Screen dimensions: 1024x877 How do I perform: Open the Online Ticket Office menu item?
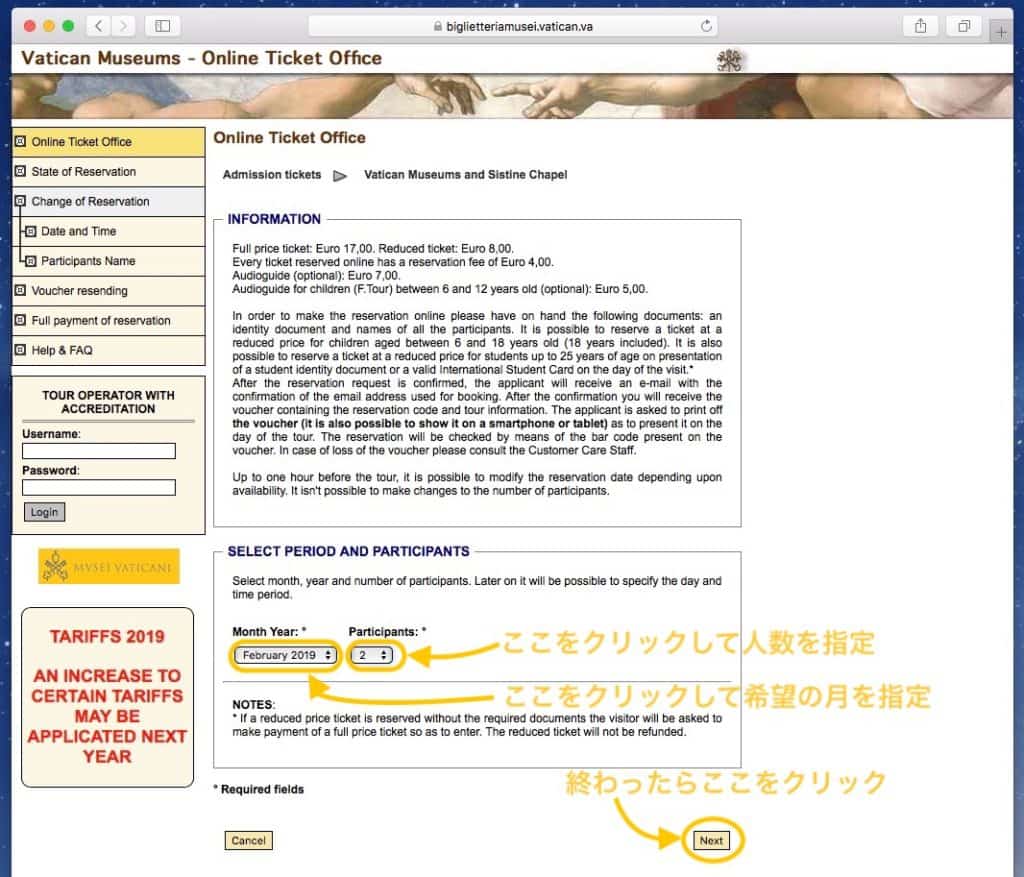point(108,142)
